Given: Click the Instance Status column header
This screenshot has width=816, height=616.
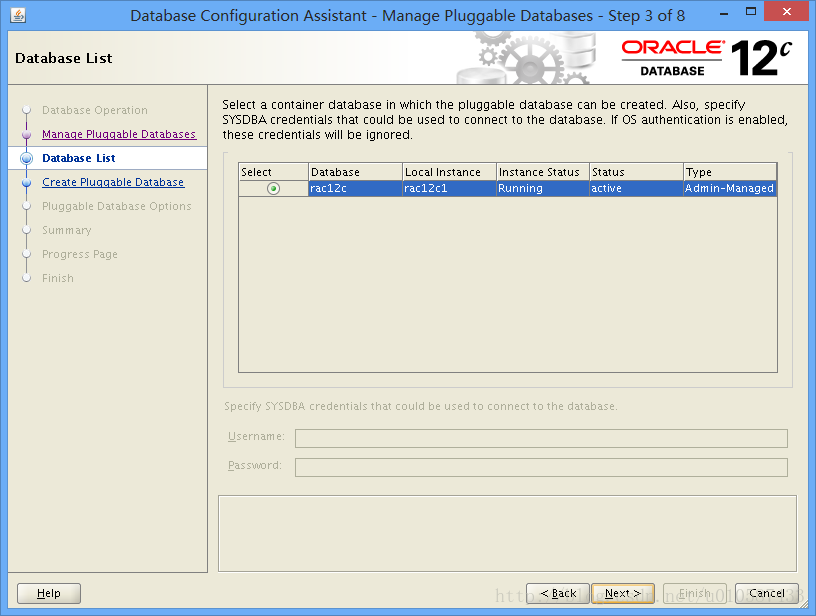Looking at the screenshot, I should pyautogui.click(x=543, y=172).
